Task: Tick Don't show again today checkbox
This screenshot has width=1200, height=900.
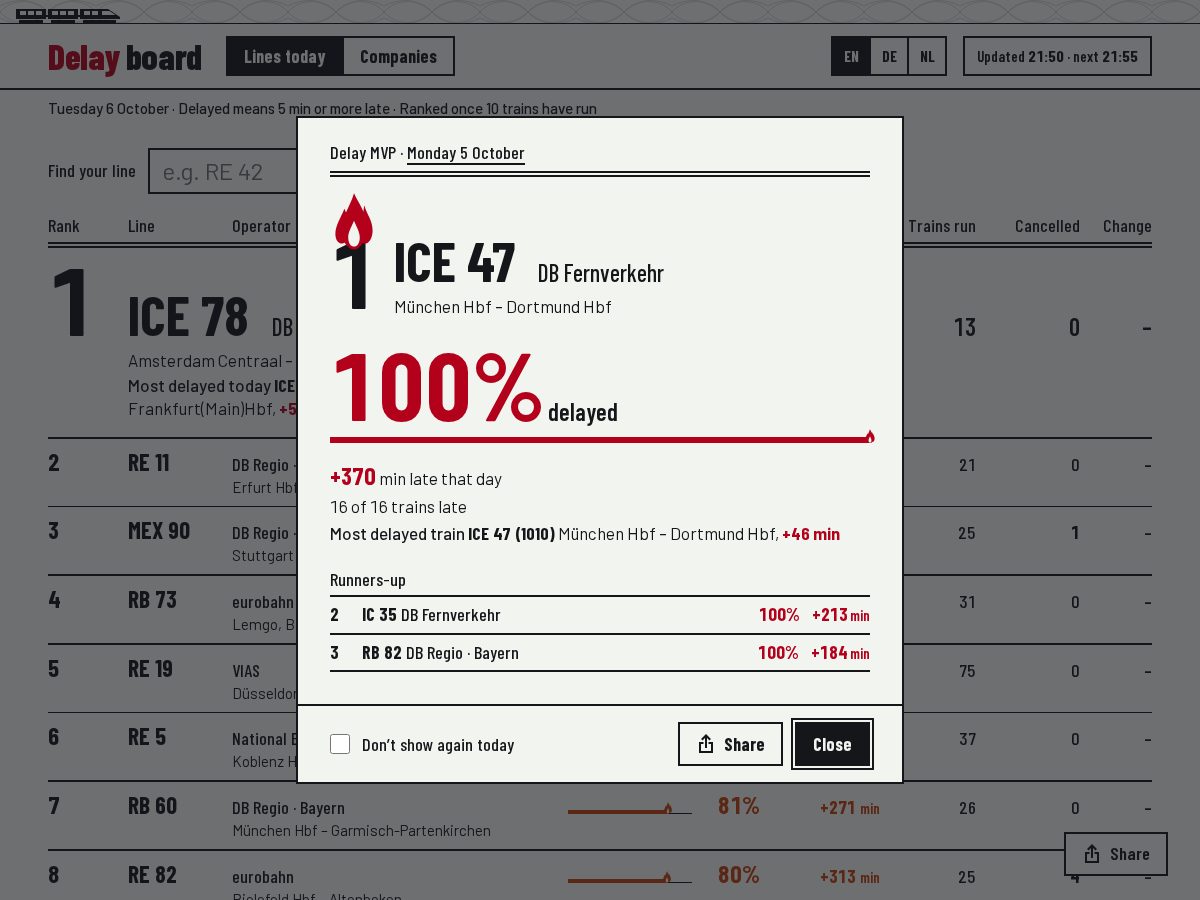Action: pos(340,744)
